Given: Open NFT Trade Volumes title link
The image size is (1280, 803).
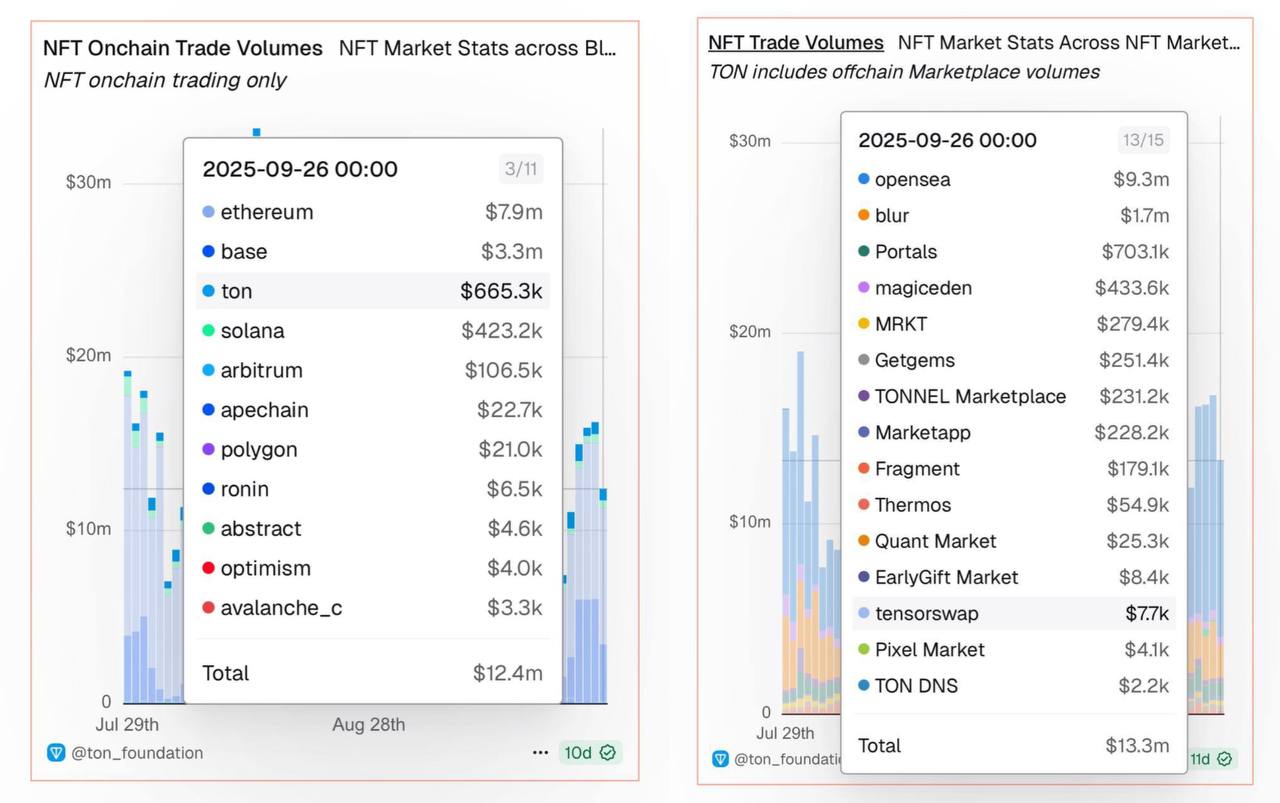Looking at the screenshot, I should pos(796,43).
